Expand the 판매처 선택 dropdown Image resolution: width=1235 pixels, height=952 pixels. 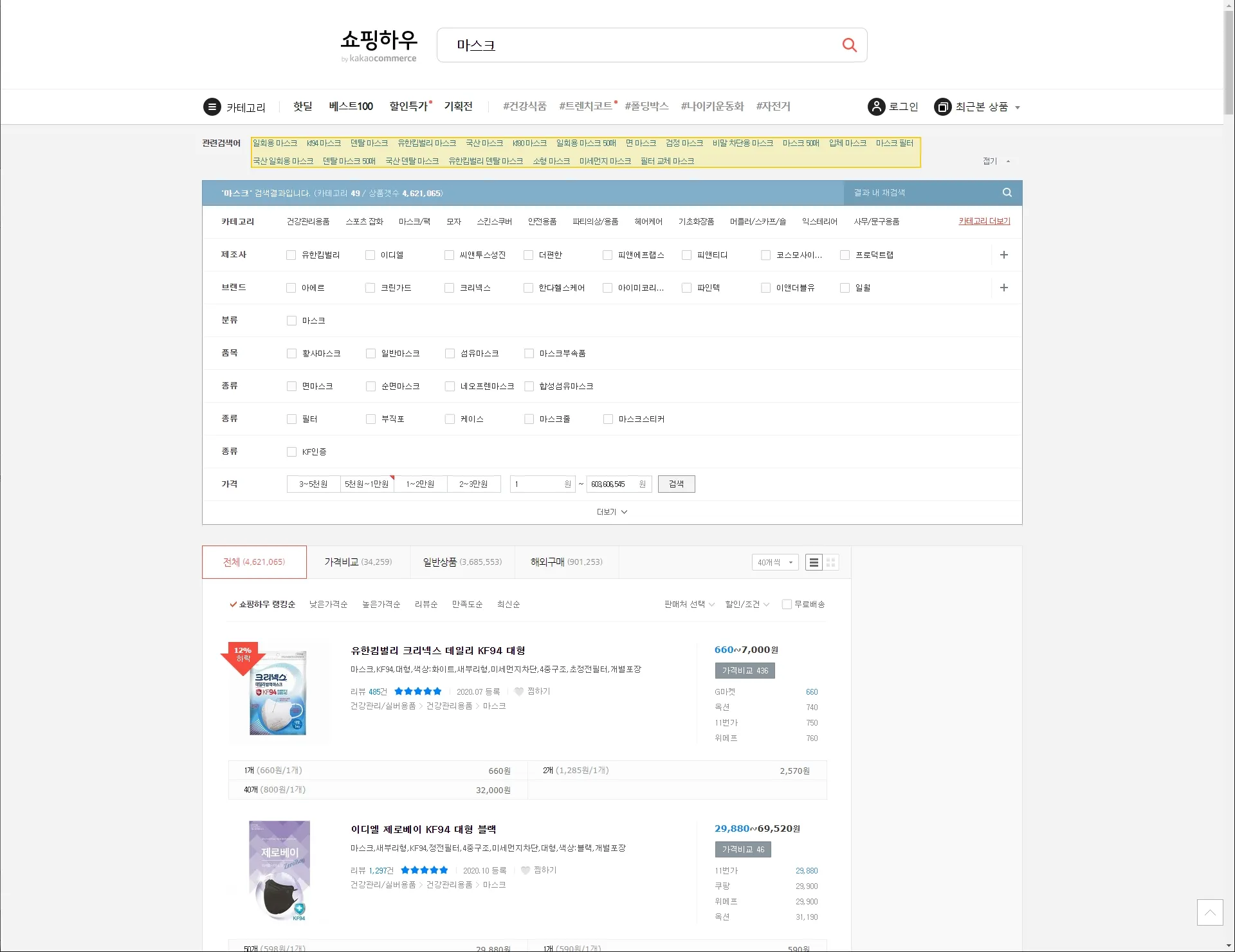(689, 605)
